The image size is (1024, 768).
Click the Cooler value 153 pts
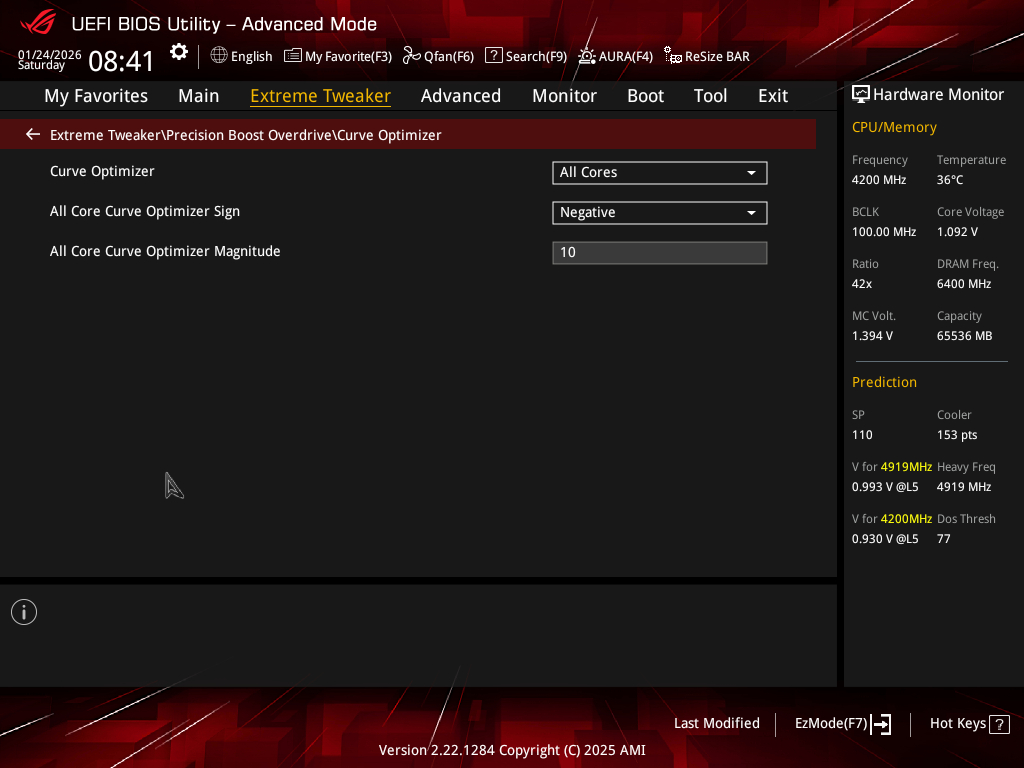point(957,435)
